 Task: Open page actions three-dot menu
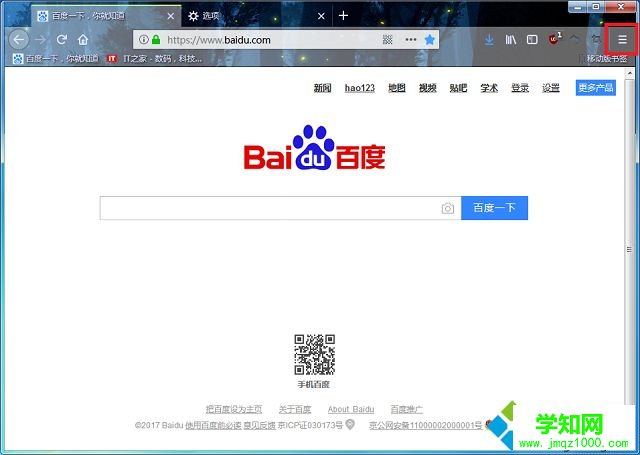pyautogui.click(x=411, y=40)
